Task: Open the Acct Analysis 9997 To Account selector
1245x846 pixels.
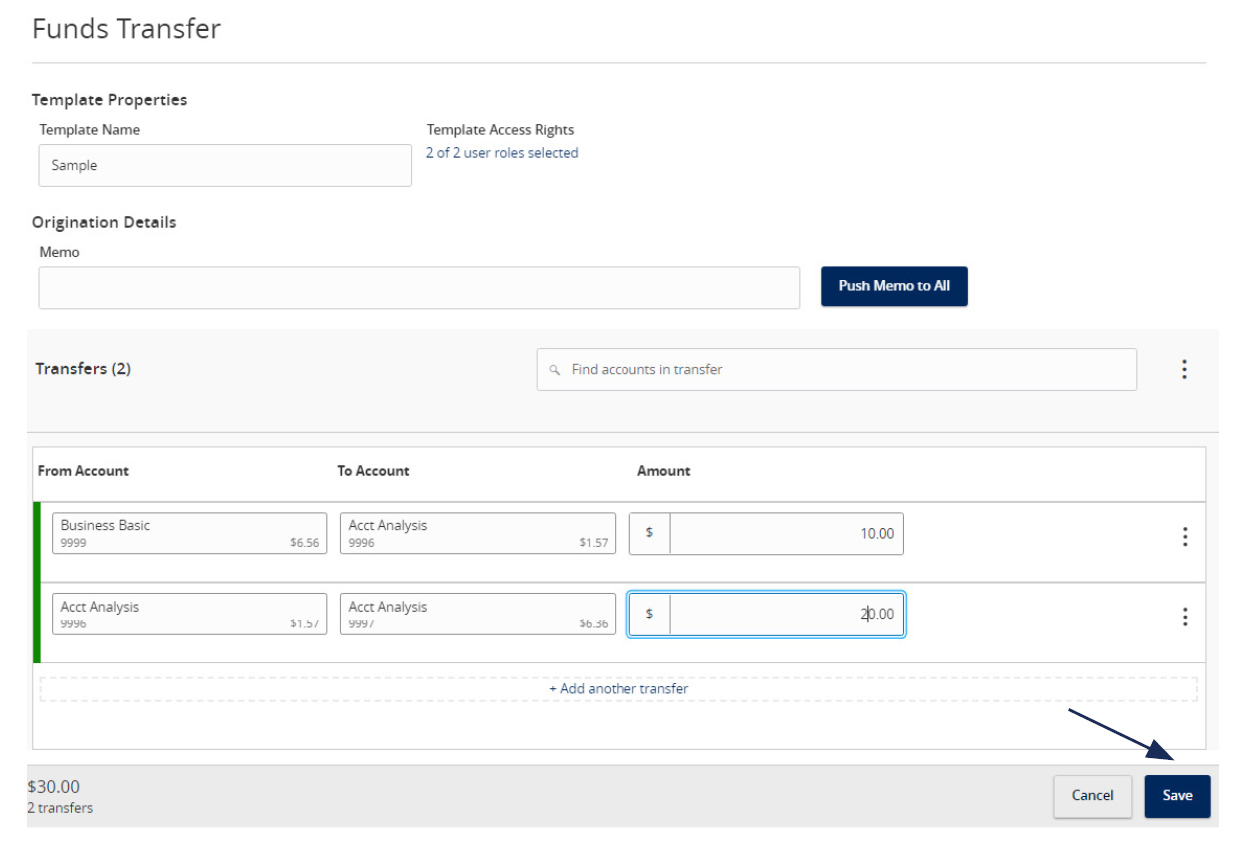Action: pyautogui.click(x=477, y=614)
